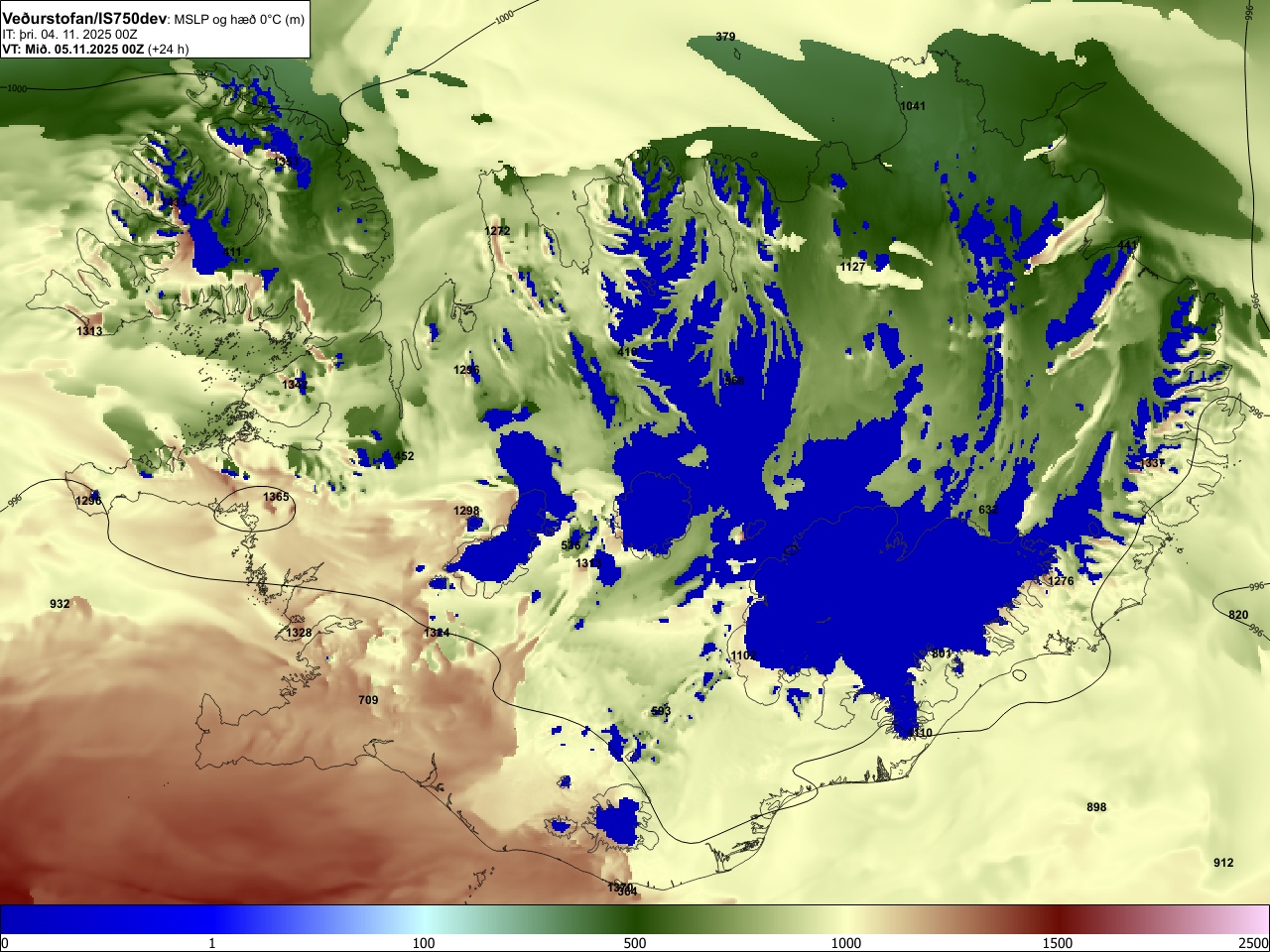Click the Veðurstofan/IS750dev map title
The height and width of the screenshot is (952, 1270).
point(84,19)
